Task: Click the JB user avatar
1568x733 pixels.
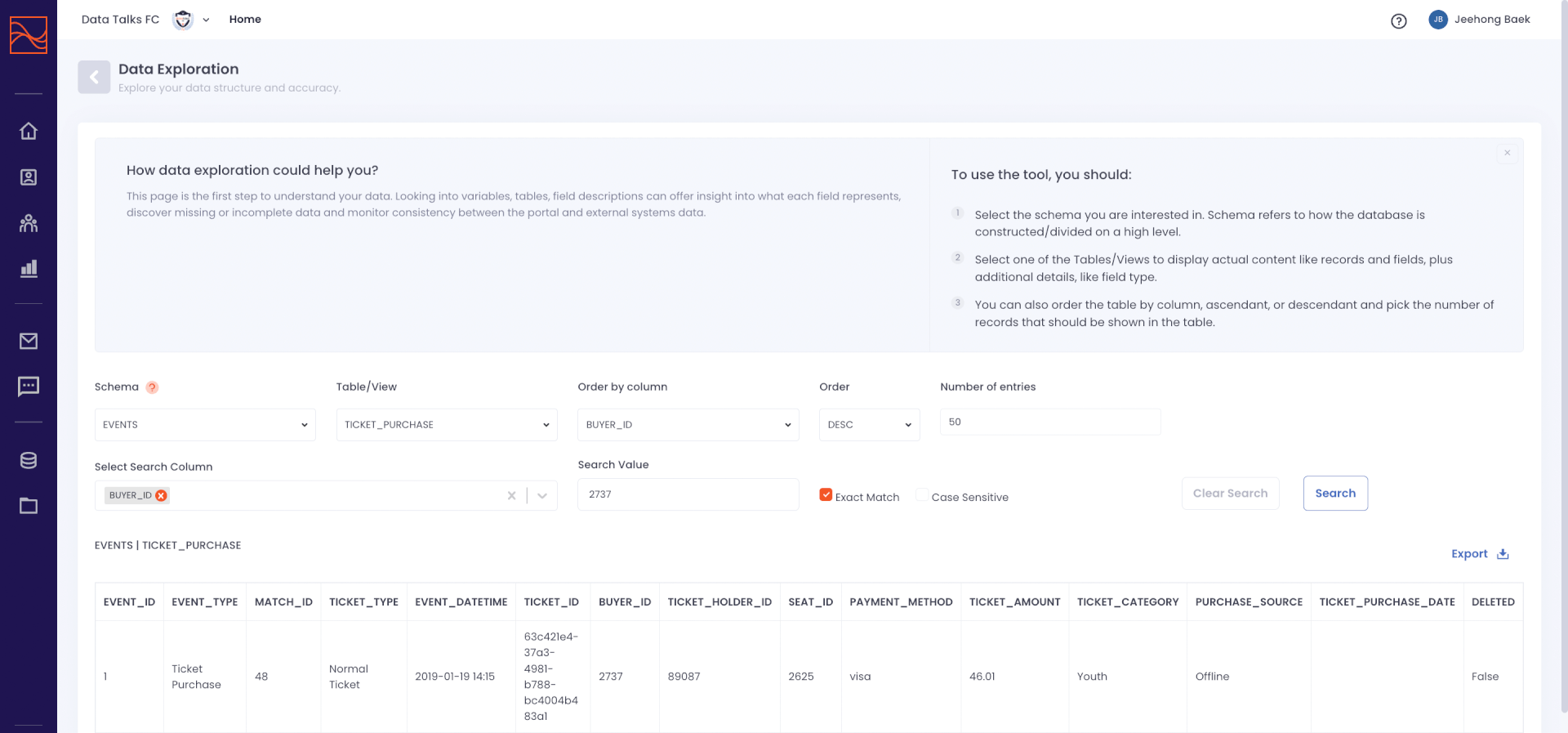Action: tap(1438, 20)
